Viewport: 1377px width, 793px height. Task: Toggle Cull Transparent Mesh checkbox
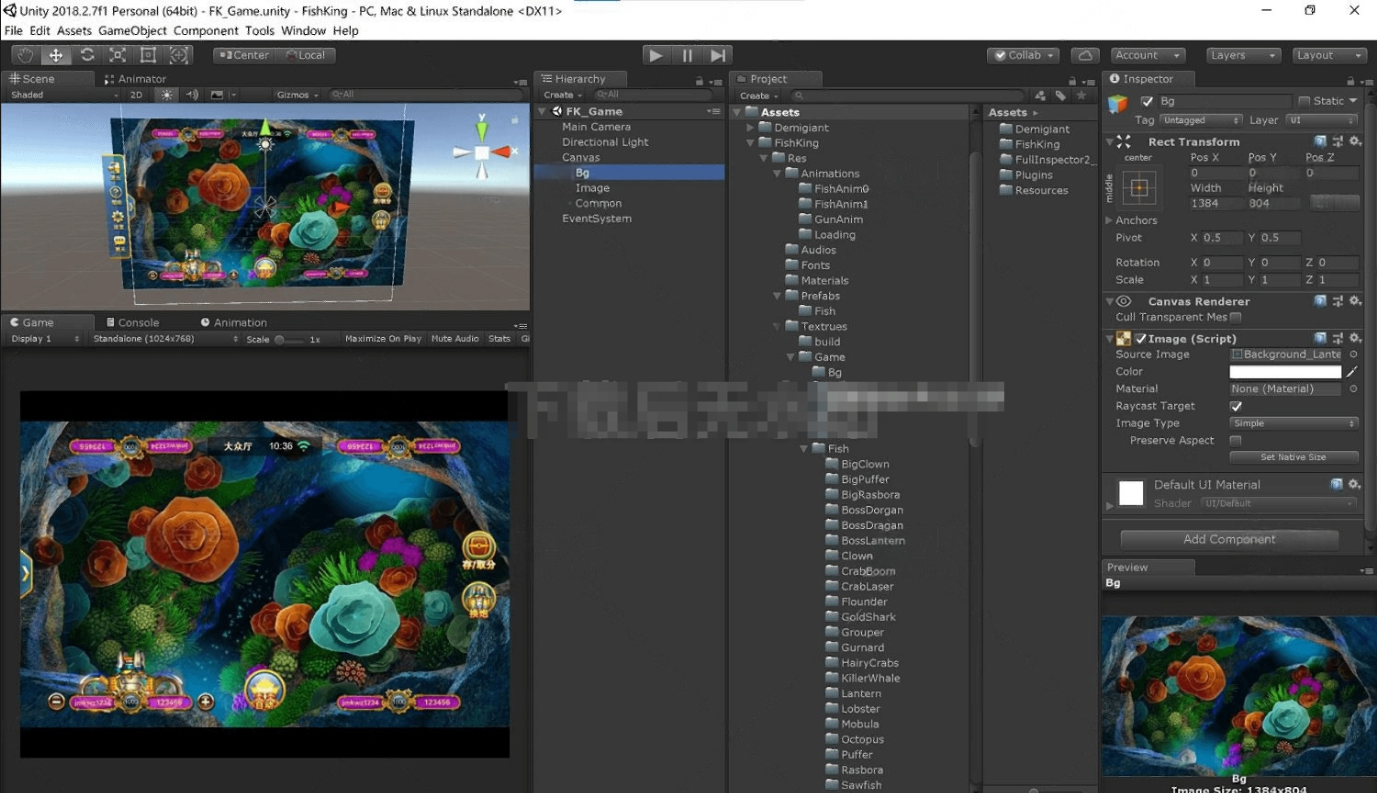pos(1236,318)
